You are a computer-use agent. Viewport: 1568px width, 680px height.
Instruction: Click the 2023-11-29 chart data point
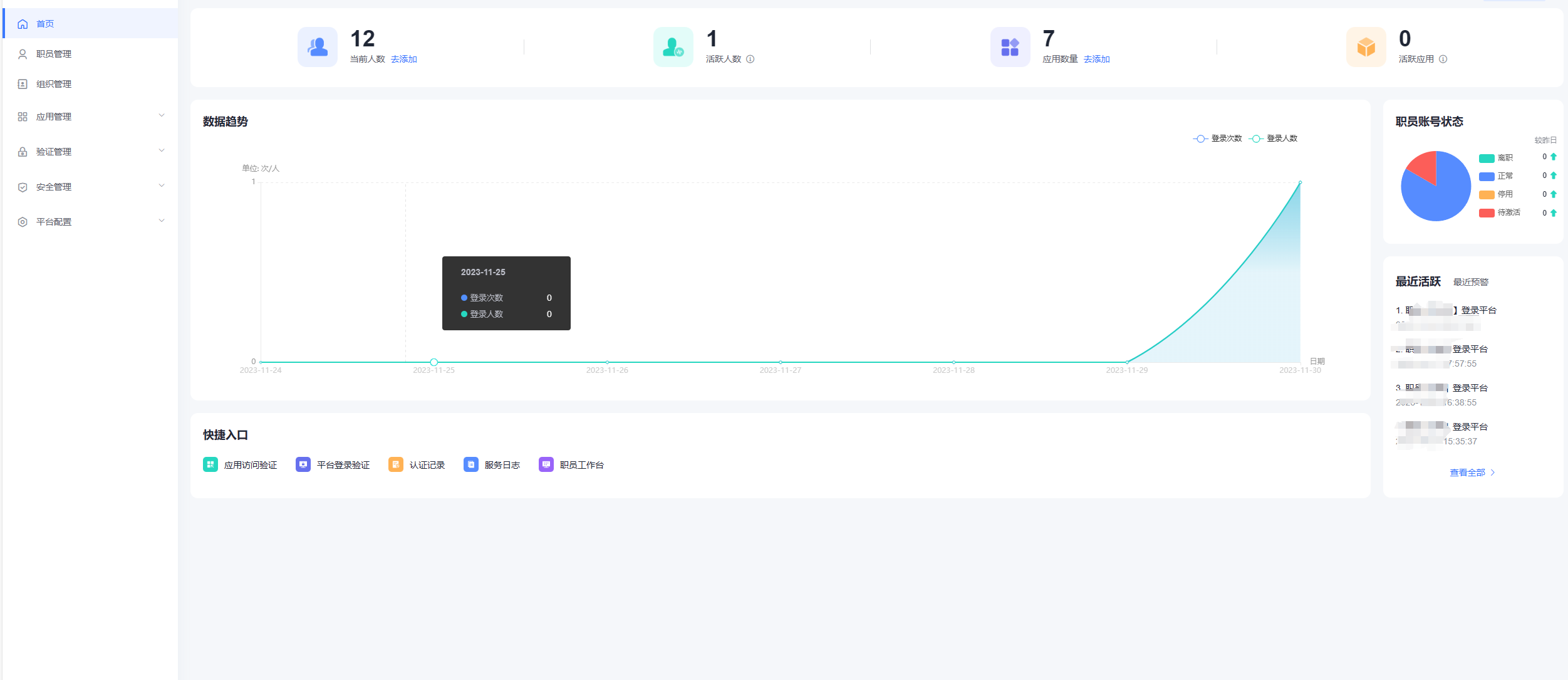1127,362
